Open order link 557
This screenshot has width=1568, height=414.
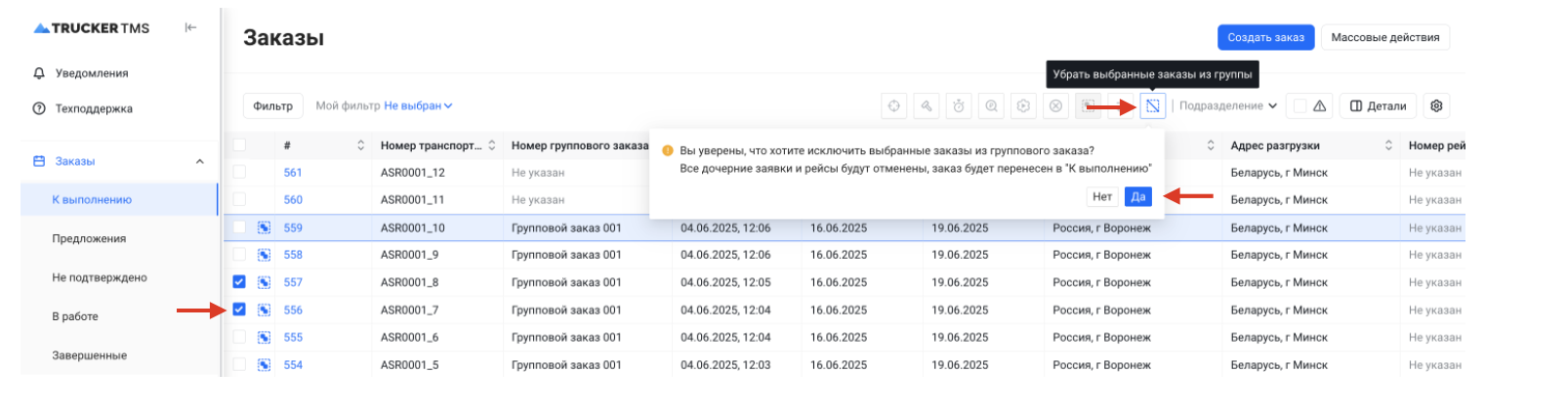[293, 282]
